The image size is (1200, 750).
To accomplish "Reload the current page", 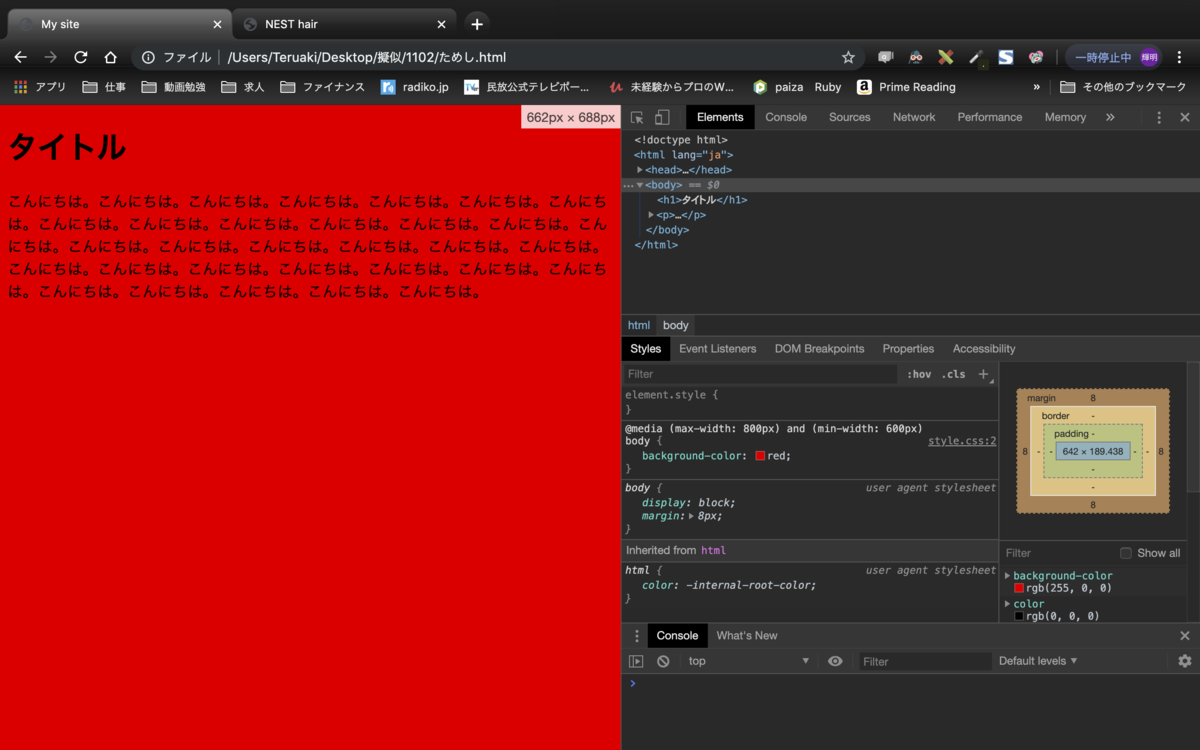I will [81, 57].
